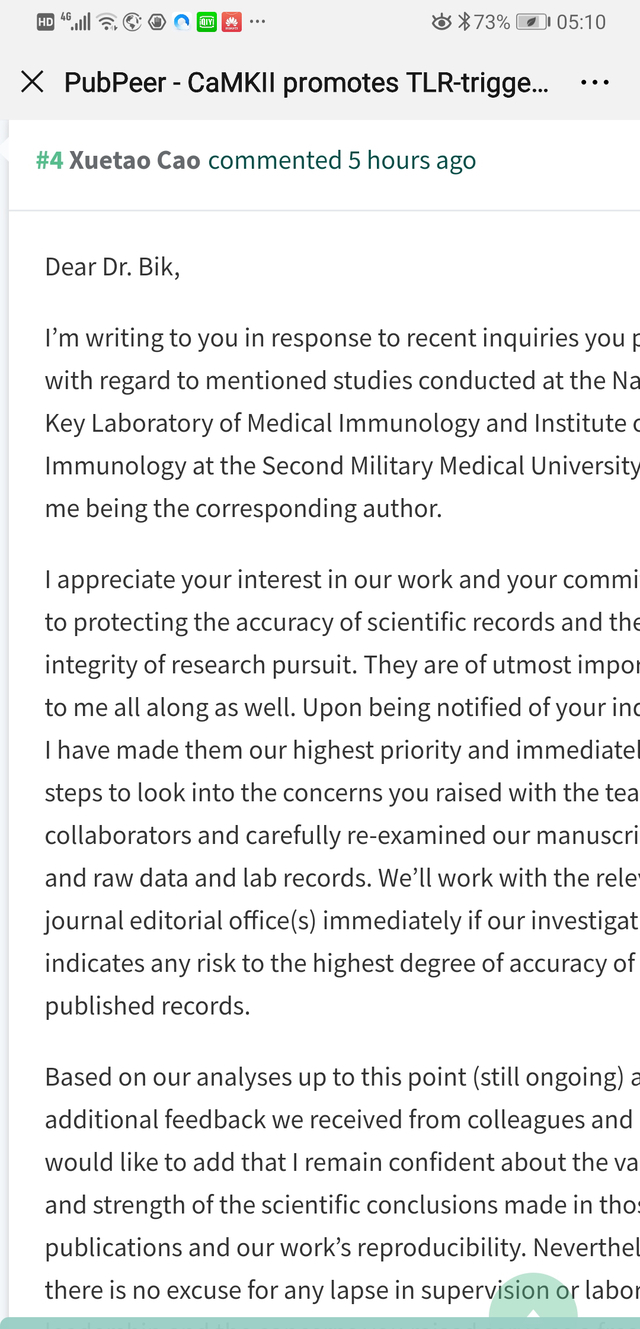The height and width of the screenshot is (1329, 640).
Task: Tap the 'commented 5 hours ago' timestamp
Action: point(342,160)
